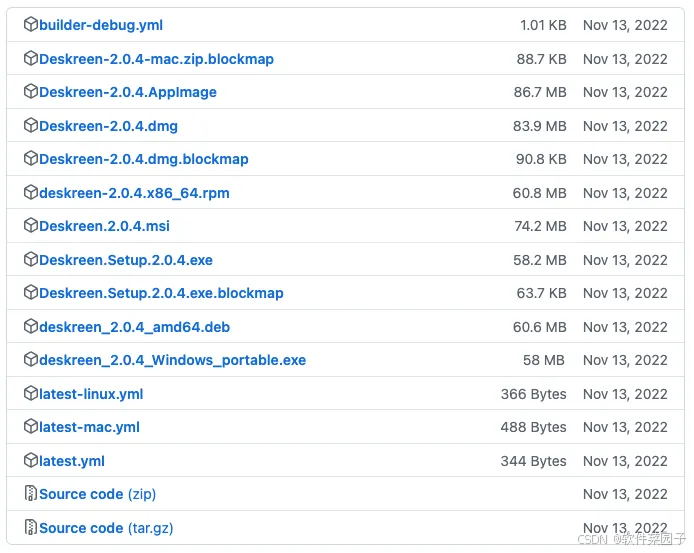The width and height of the screenshot is (694, 553).
Task: Click package icon next to deskreen-2.0.4.x86_64.rpm
Action: (x=31, y=192)
